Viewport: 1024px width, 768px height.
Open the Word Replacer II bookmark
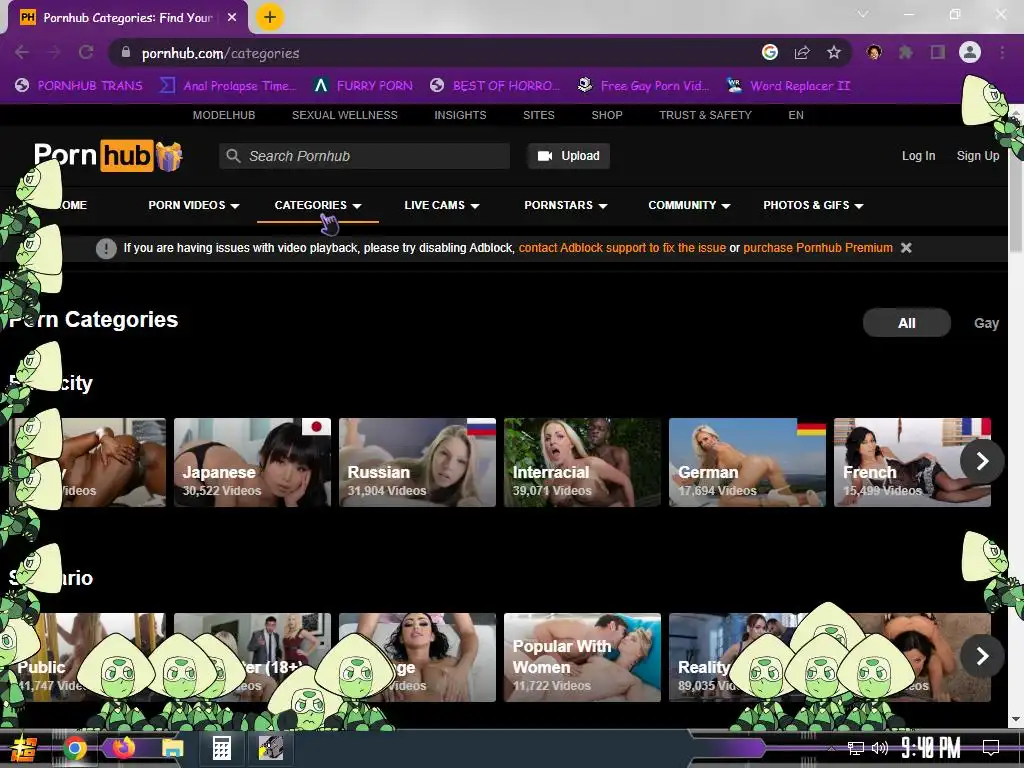coord(788,86)
